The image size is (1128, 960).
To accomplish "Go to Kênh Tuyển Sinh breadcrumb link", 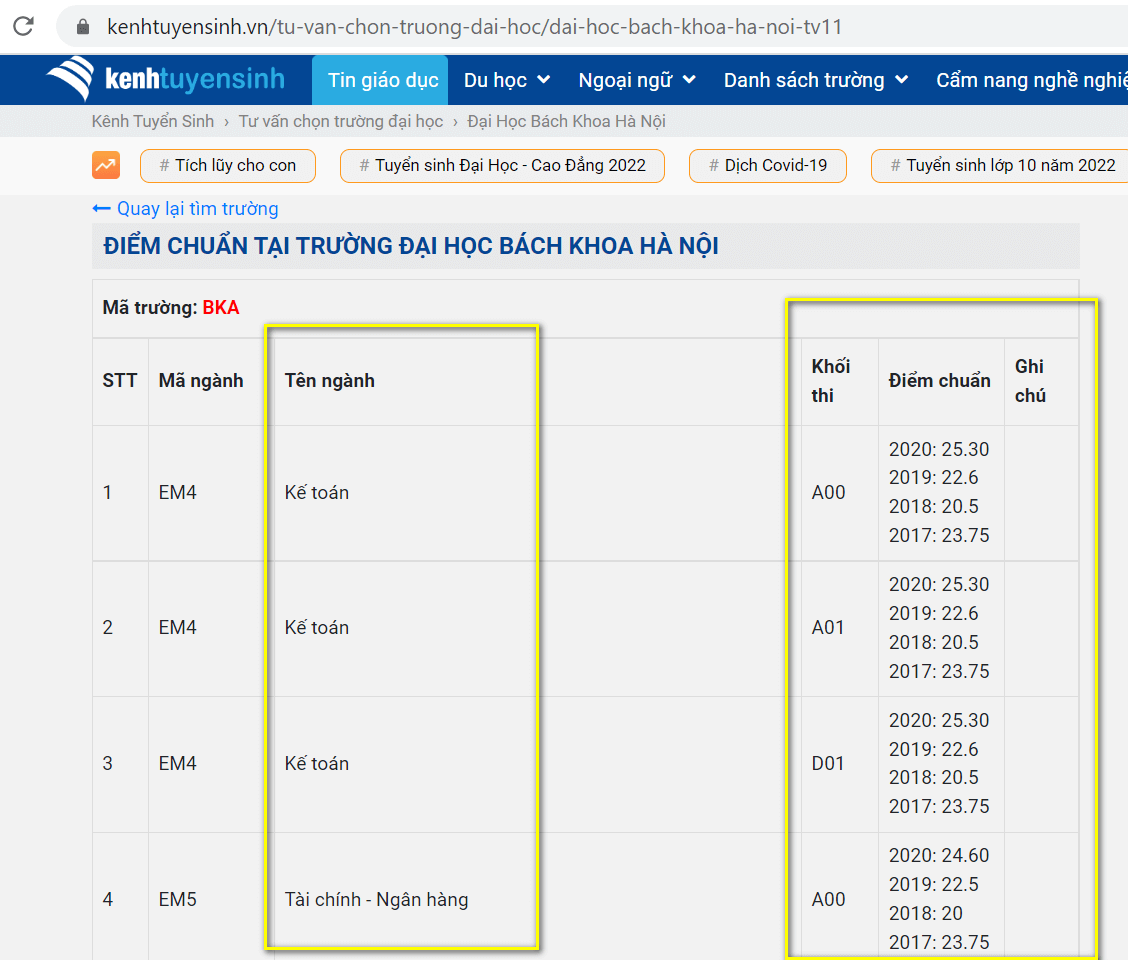I will click(153, 121).
